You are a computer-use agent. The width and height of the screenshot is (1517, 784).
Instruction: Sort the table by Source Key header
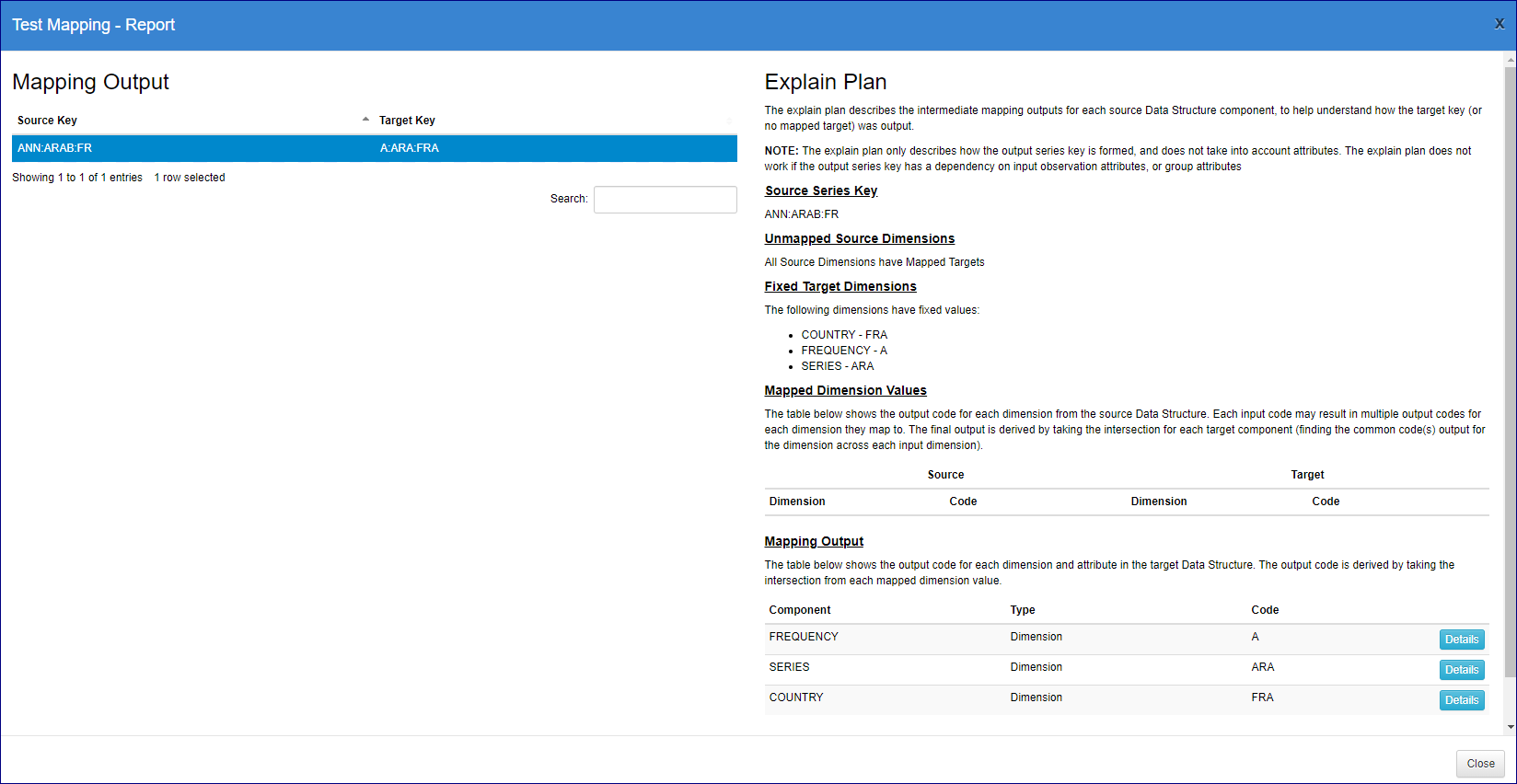point(48,121)
